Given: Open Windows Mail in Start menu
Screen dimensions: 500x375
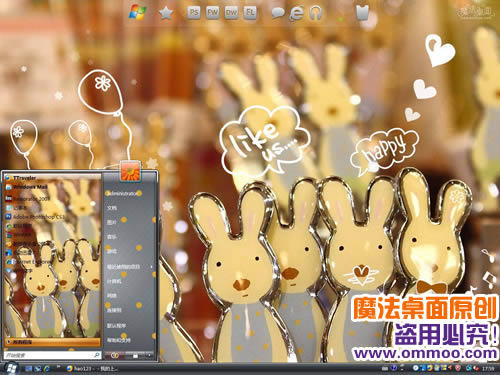Looking at the screenshot, I should click(27, 187).
